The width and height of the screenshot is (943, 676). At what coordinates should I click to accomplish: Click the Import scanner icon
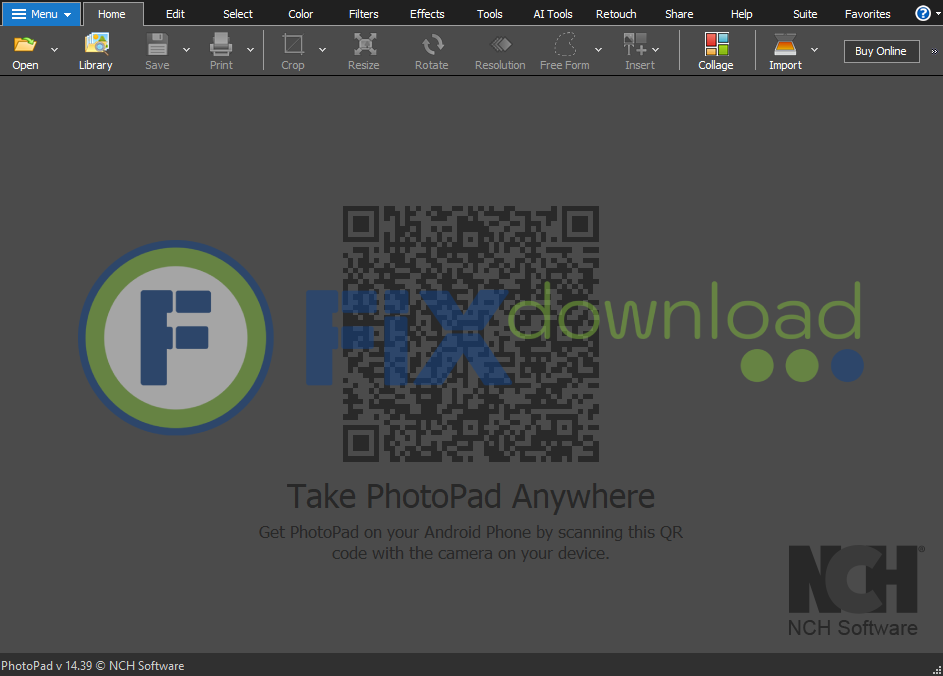pyautogui.click(x=785, y=45)
